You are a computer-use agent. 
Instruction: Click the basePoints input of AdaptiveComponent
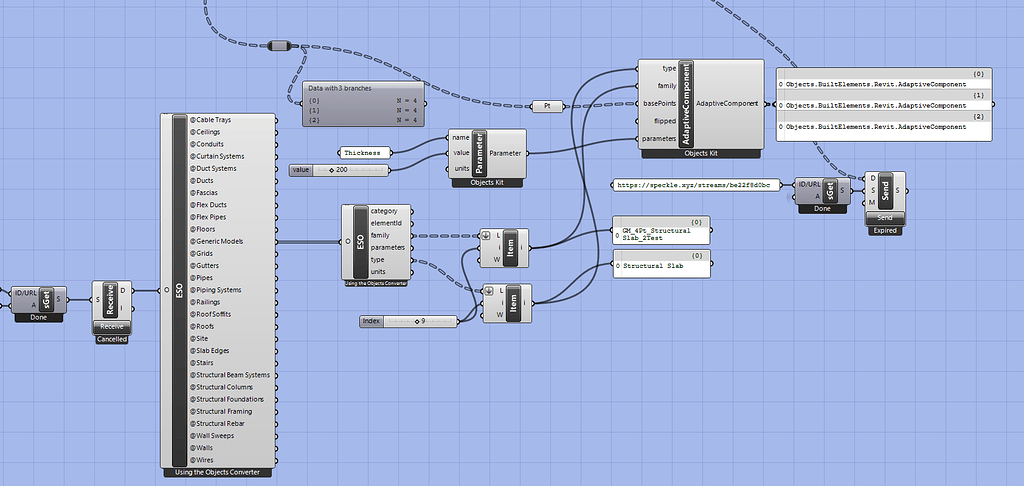tap(659, 103)
